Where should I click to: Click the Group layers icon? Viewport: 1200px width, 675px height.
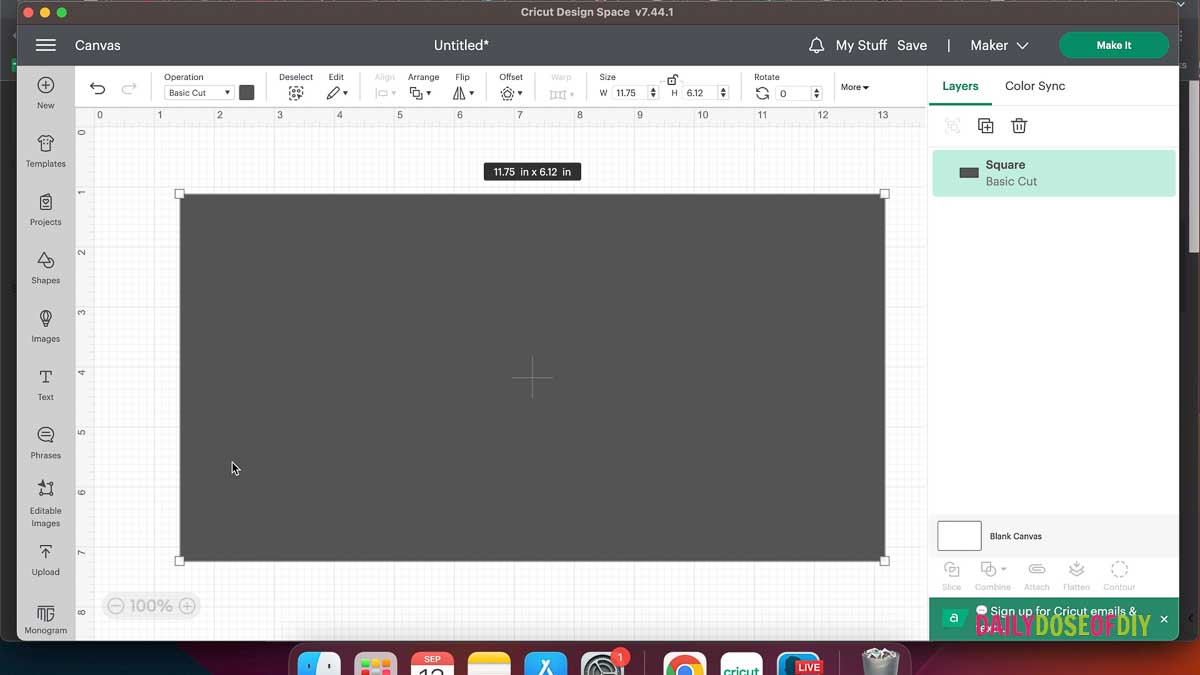pyautogui.click(x=952, y=126)
